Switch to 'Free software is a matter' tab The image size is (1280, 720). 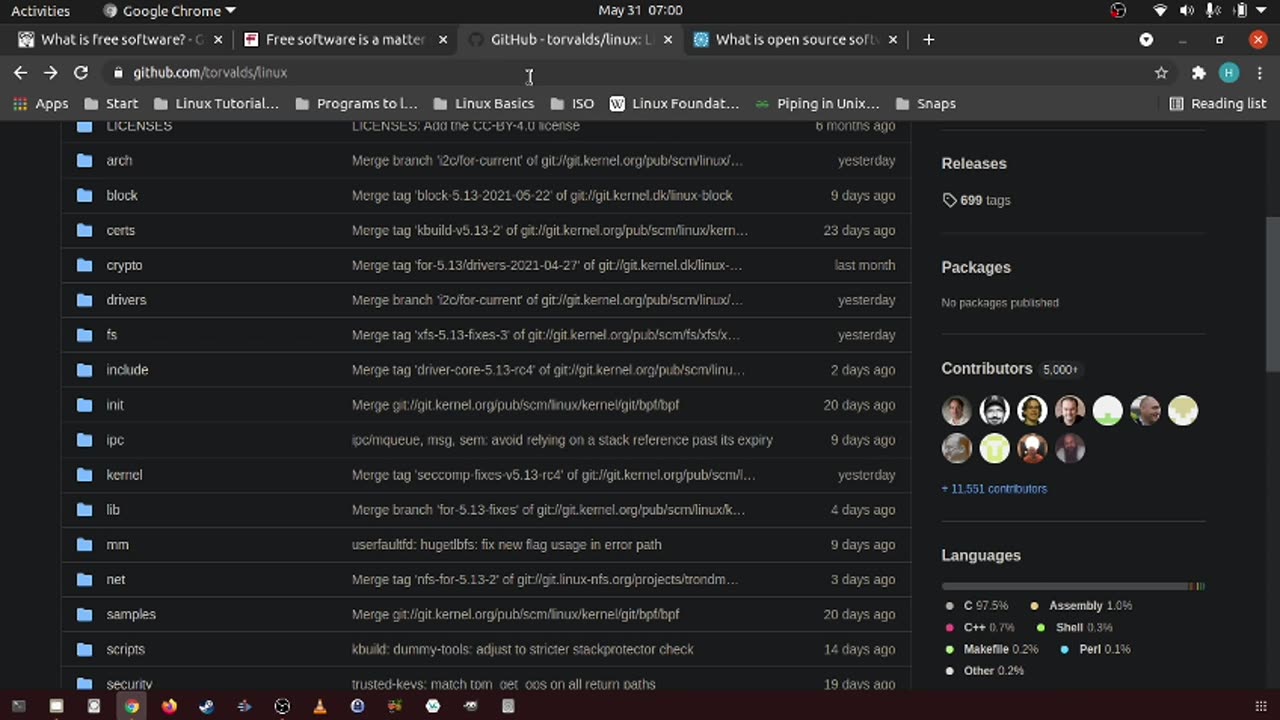point(345,39)
